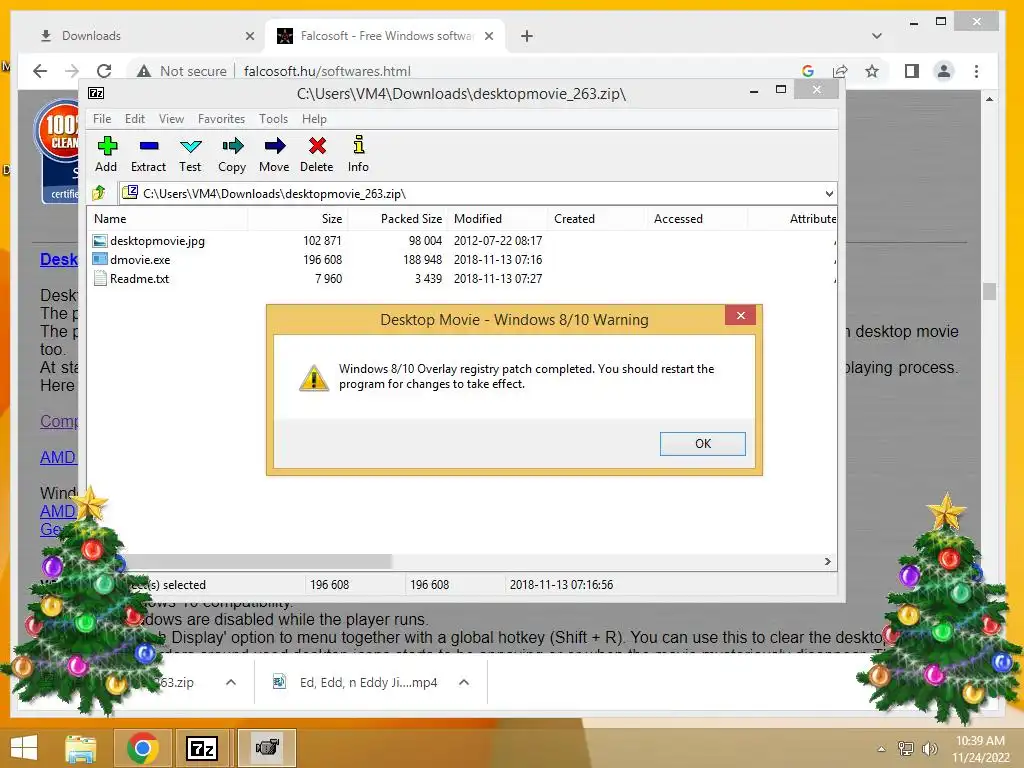Switch to Chrome on the taskbar

(142, 748)
